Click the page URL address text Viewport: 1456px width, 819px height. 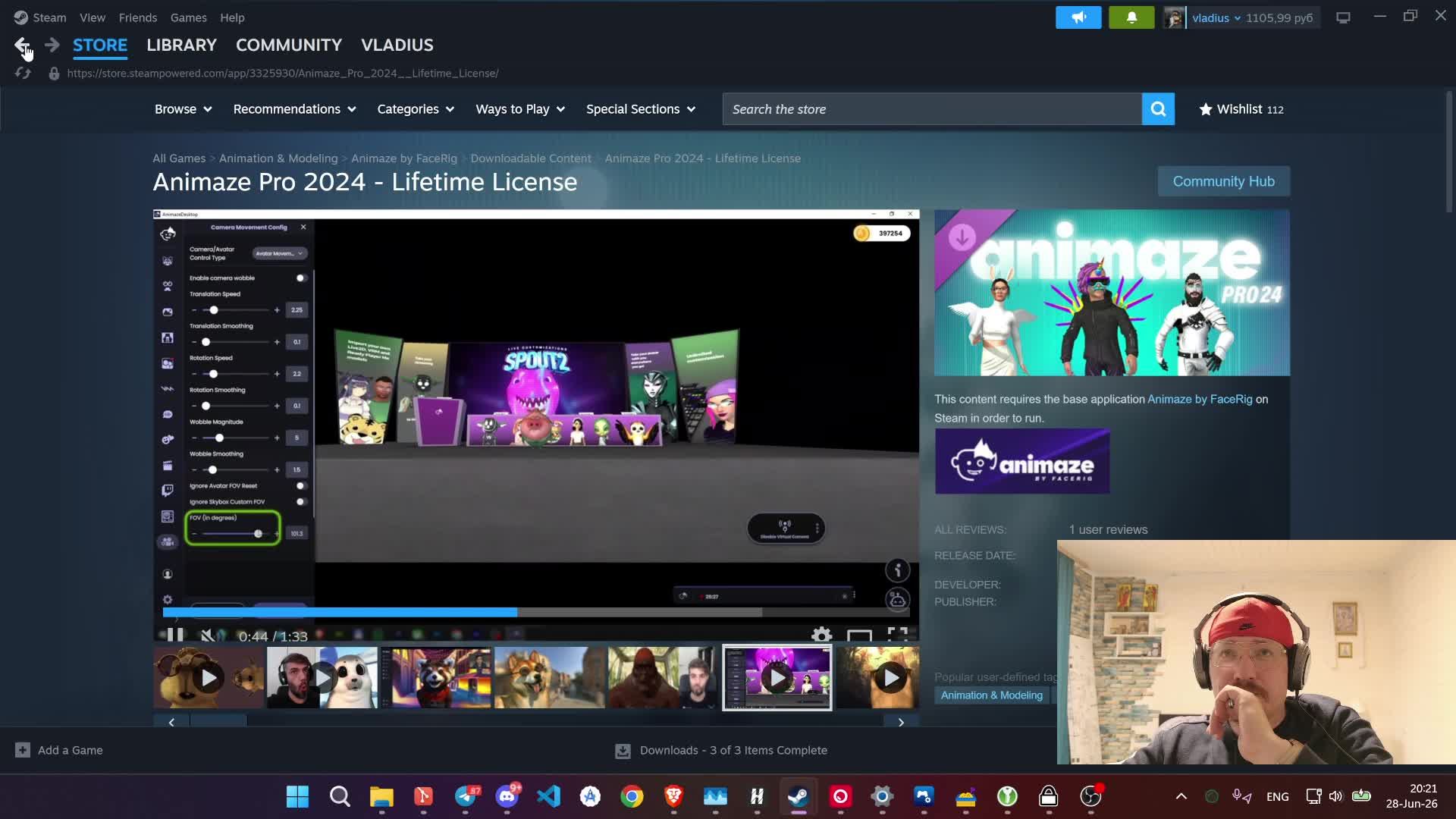[x=283, y=74]
